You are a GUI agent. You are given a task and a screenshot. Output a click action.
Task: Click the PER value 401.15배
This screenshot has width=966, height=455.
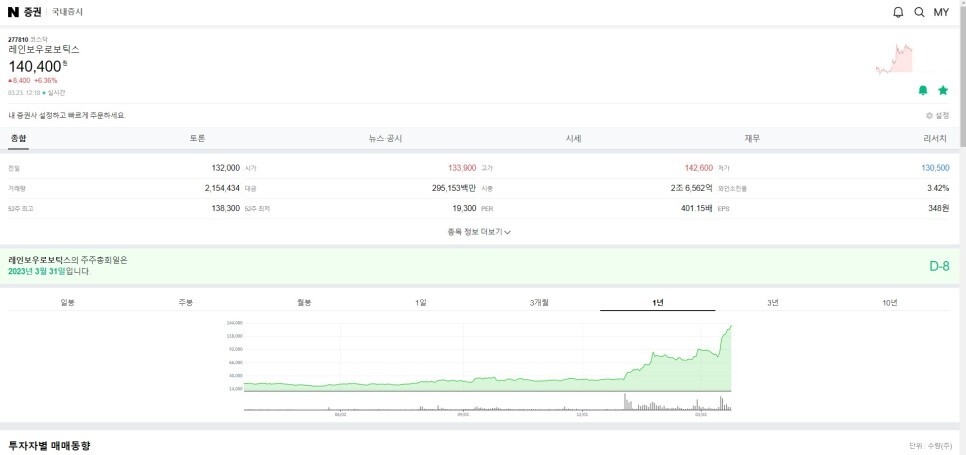697,208
